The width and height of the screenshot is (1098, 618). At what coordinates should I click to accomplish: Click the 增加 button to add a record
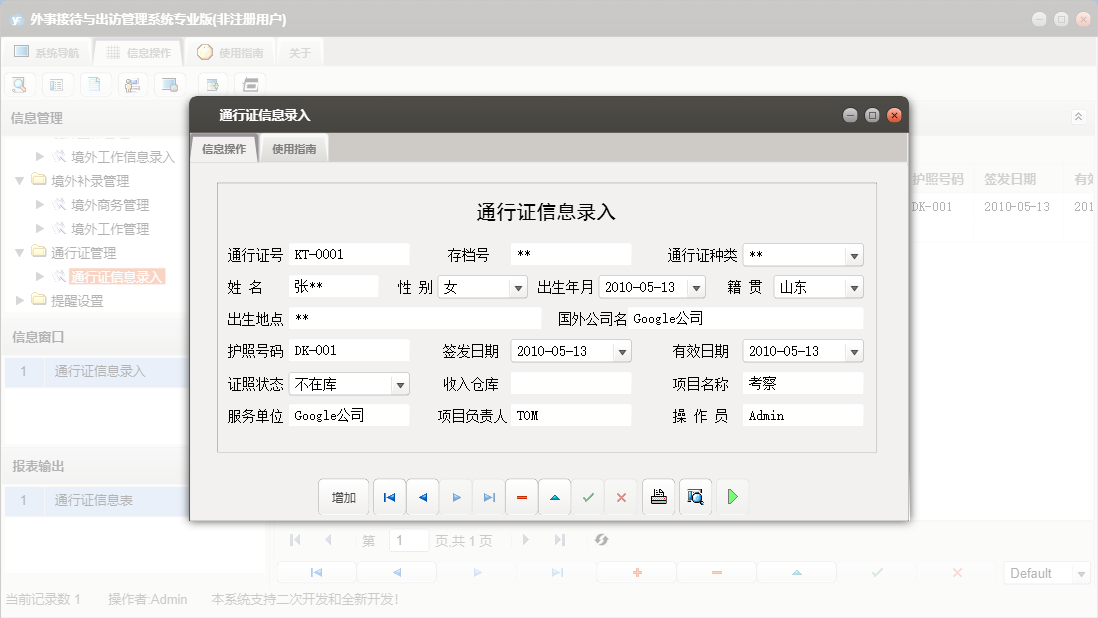point(343,496)
